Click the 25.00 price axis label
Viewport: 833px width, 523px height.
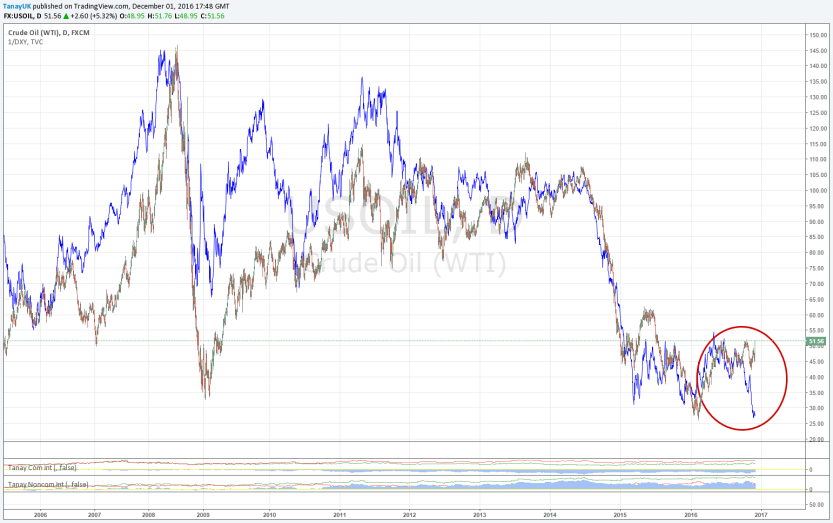point(818,424)
